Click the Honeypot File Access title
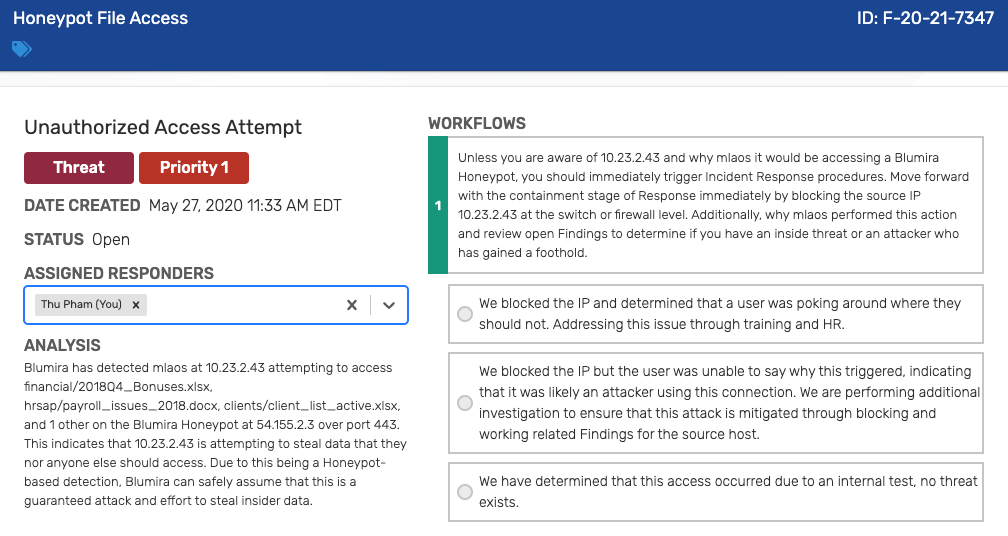 (100, 18)
